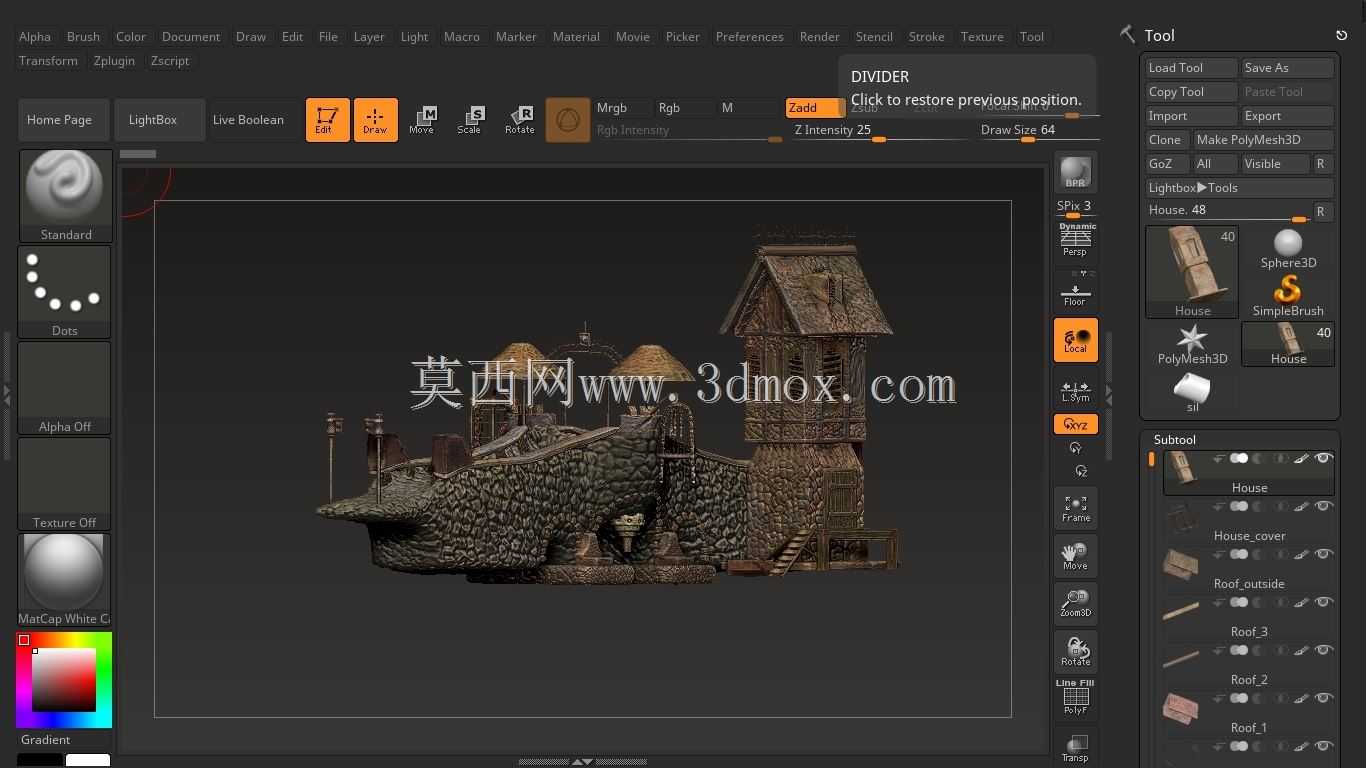Screen dimensions: 1366x768
Task: Toggle the Live Boolean button
Action: (248, 120)
